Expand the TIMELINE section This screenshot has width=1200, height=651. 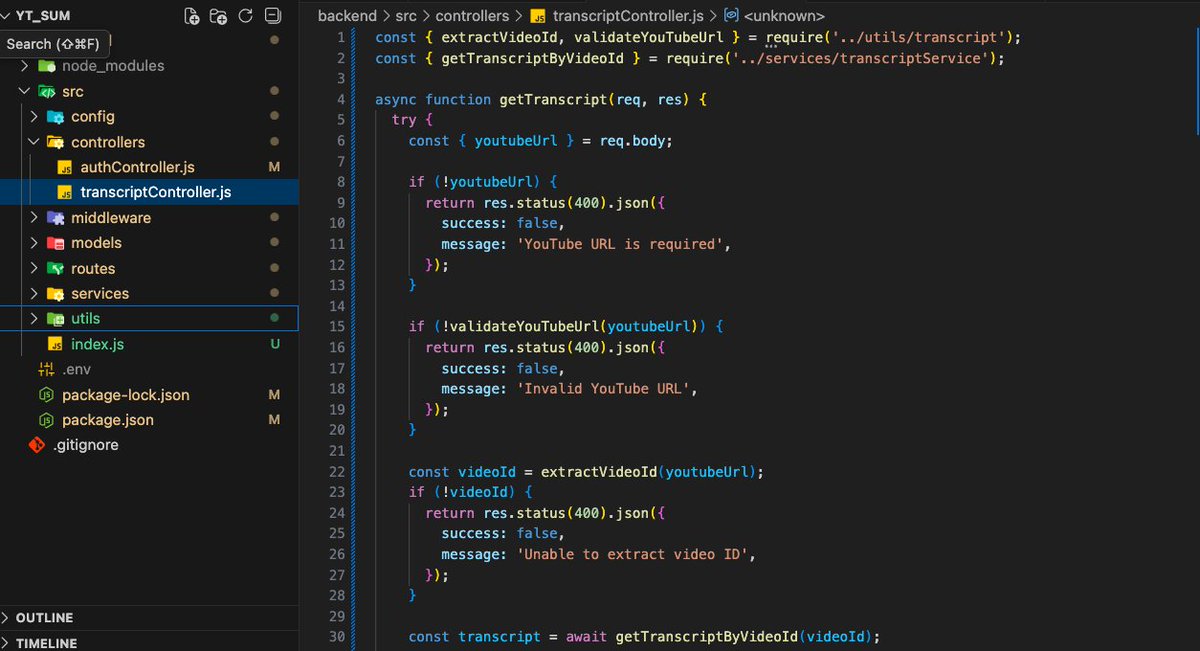pyautogui.click(x=7, y=643)
